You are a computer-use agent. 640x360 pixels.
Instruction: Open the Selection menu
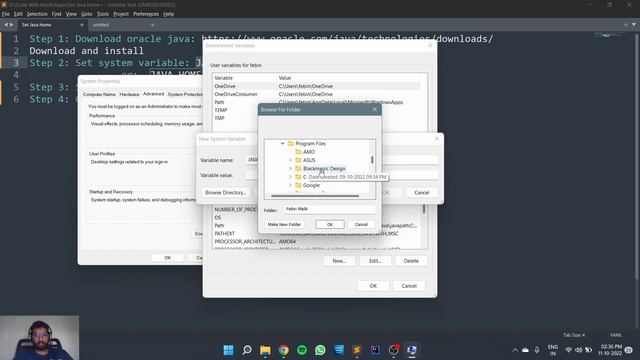pos(37,14)
